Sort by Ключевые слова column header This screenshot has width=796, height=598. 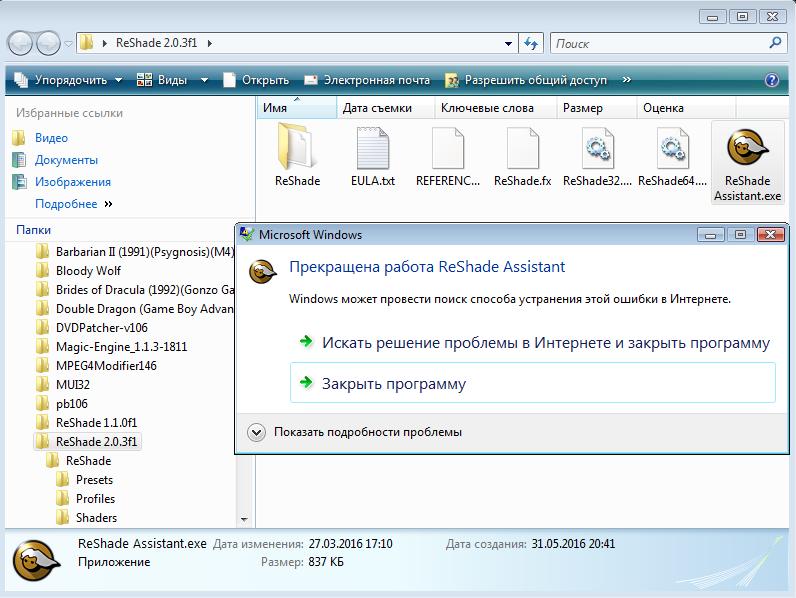(496, 108)
